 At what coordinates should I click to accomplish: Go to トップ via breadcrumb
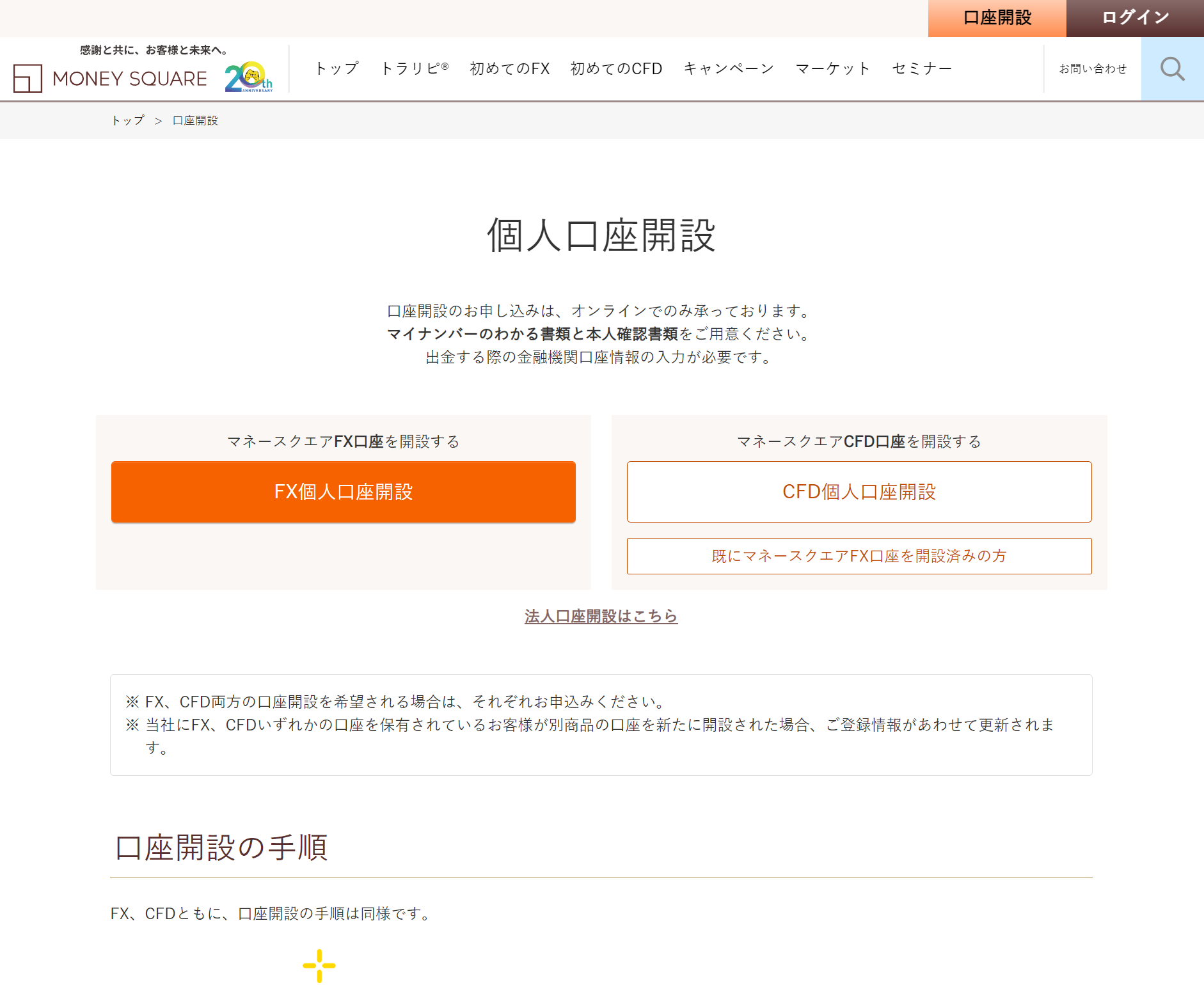click(x=128, y=120)
